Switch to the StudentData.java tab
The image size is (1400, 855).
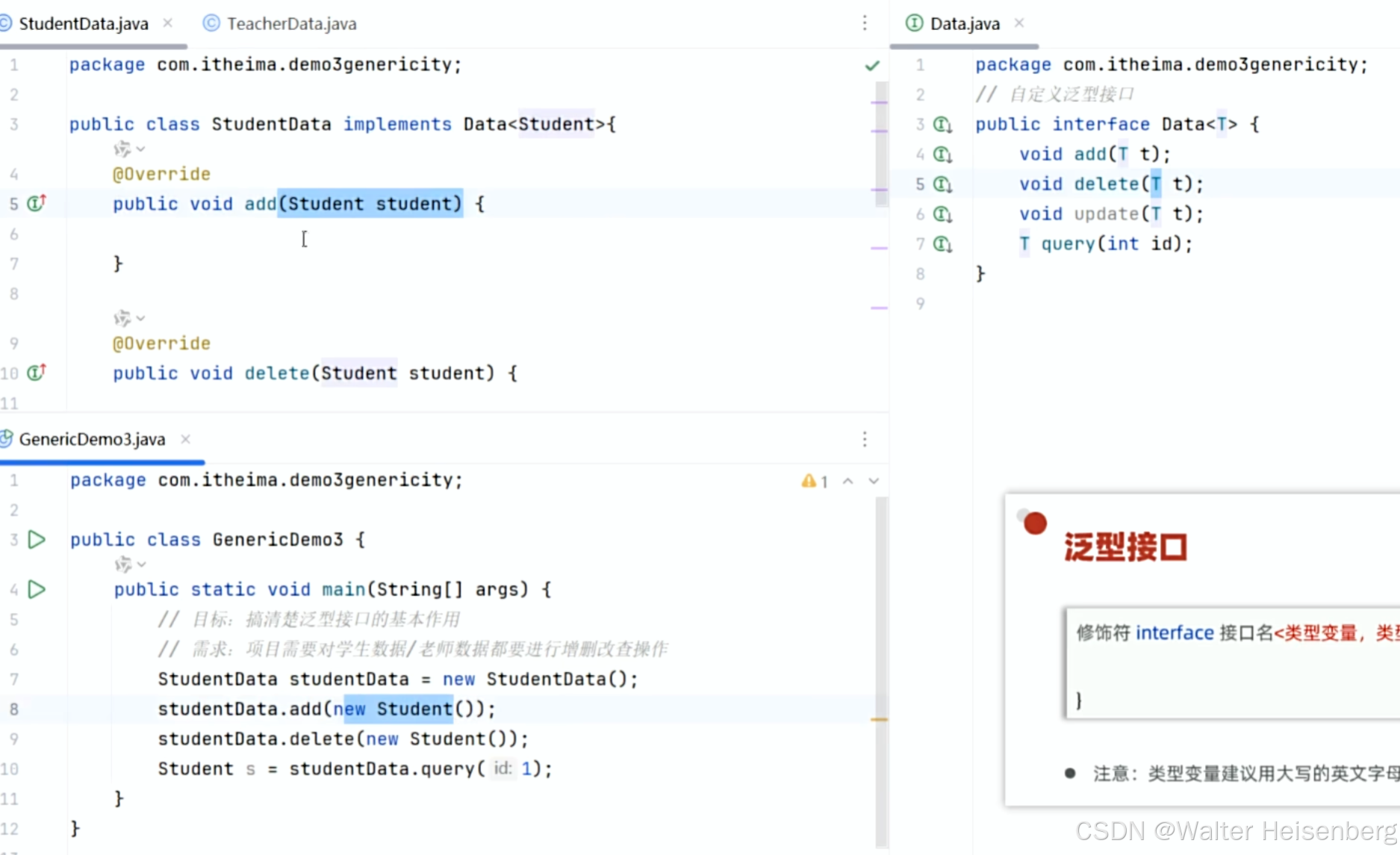(x=84, y=24)
